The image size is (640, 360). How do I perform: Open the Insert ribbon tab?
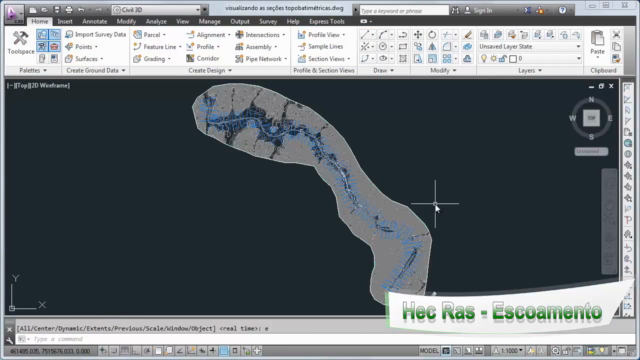pos(65,21)
